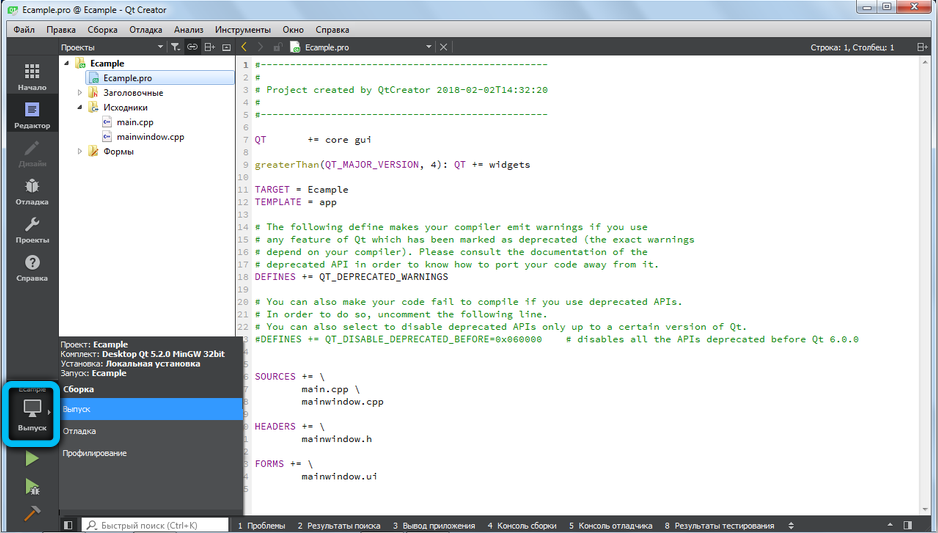Open the Проекты view dropdown
Viewport: 938px width, 533px height.
pos(112,47)
